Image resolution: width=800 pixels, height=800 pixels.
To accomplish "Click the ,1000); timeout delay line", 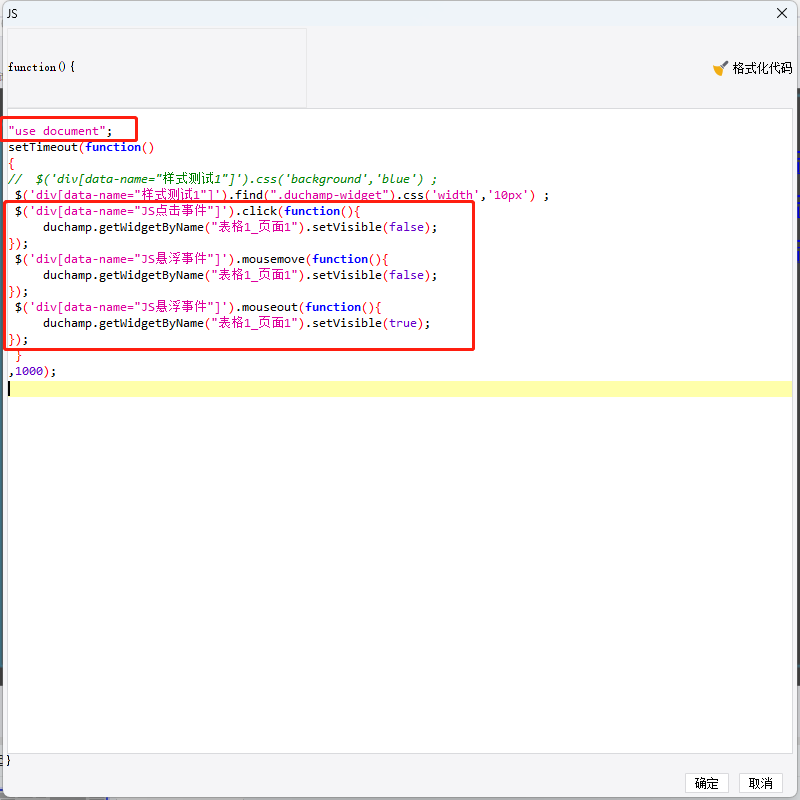I will pyautogui.click(x=32, y=371).
